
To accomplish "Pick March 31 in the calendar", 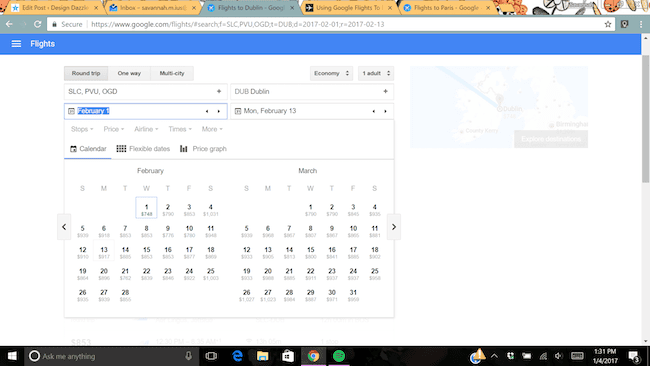I will (x=353, y=295).
